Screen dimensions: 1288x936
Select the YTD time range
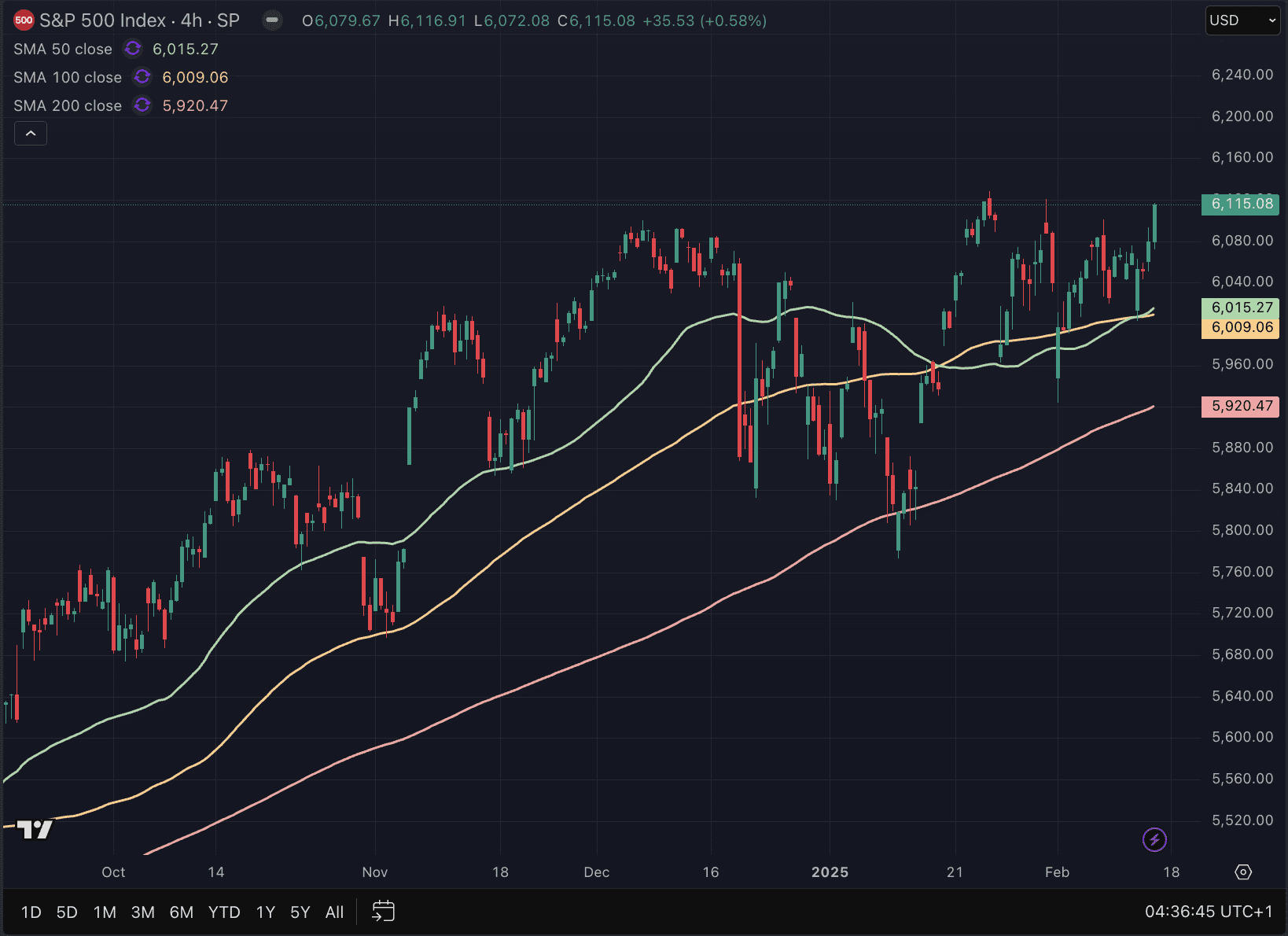tap(224, 912)
